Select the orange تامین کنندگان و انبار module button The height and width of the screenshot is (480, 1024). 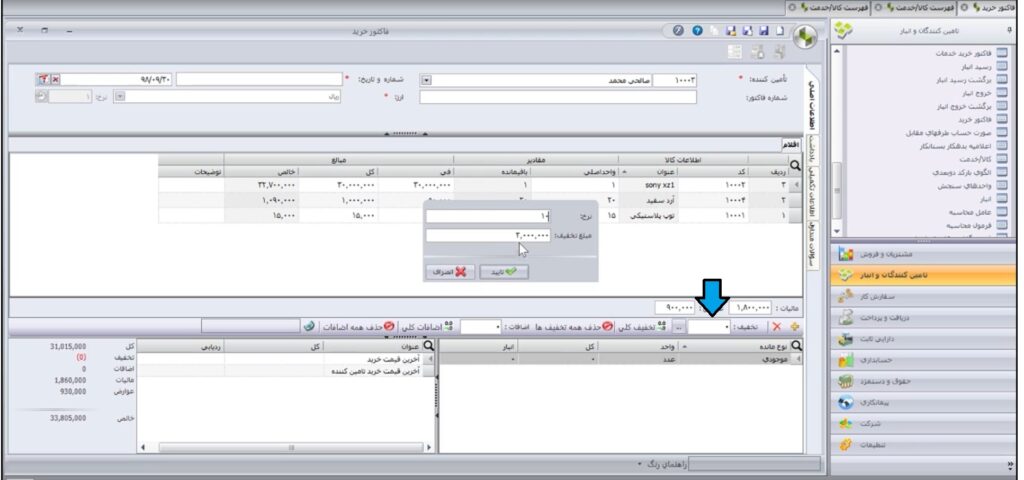click(x=923, y=276)
